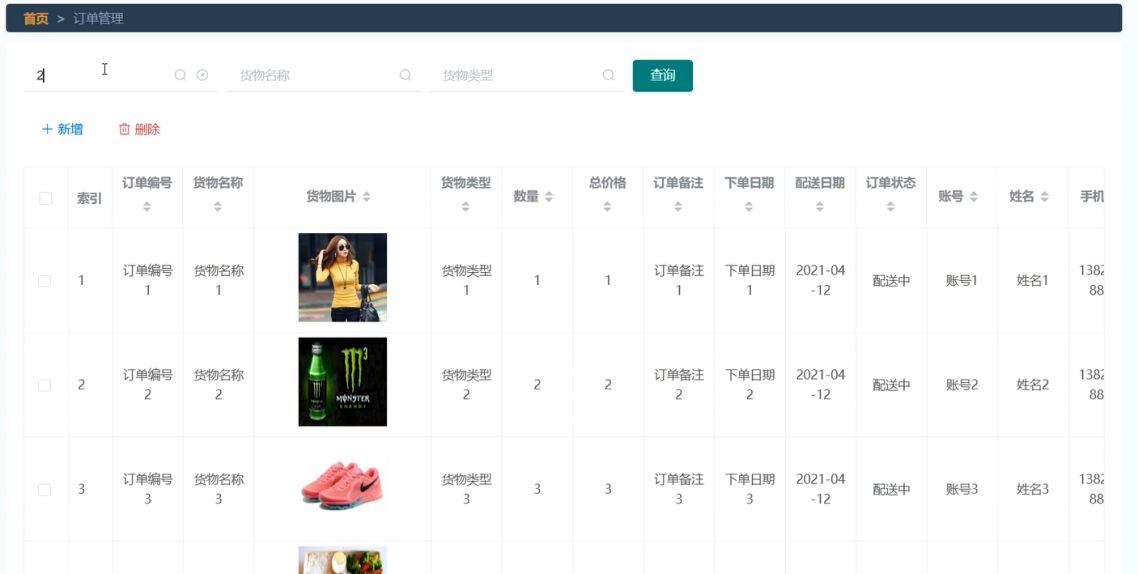Screen dimensions: 1138x574
Task: Toggle the select-all checkbox in table header
Action: [45, 198]
